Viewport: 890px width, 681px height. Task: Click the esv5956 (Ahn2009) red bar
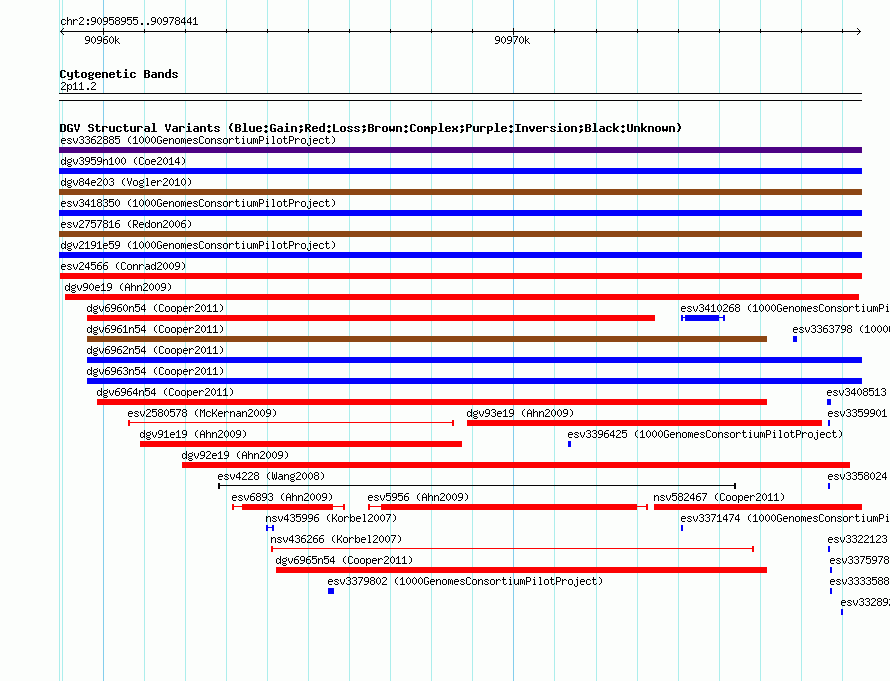click(508, 507)
